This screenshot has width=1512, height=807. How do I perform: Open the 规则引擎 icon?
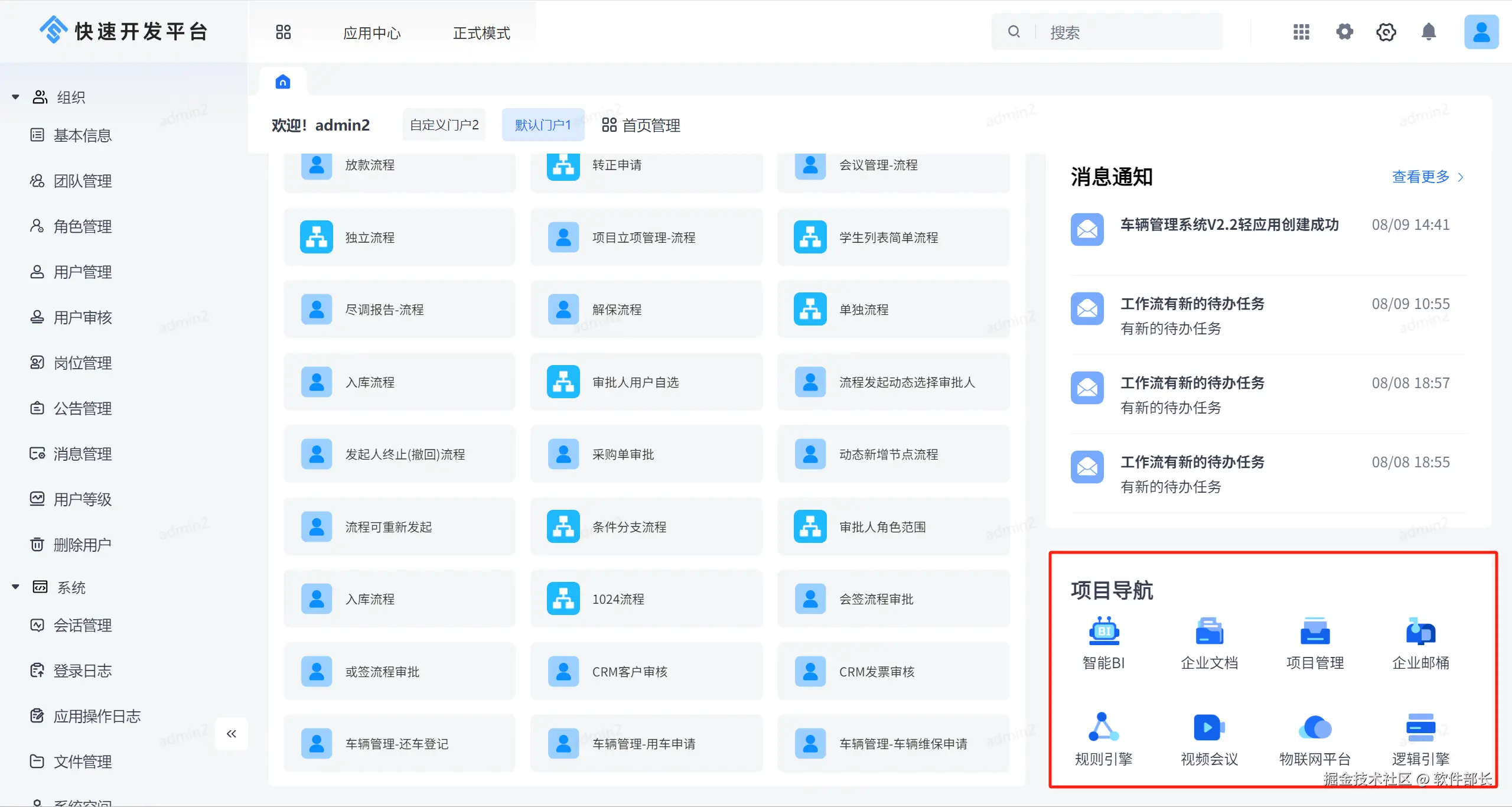(x=1103, y=728)
